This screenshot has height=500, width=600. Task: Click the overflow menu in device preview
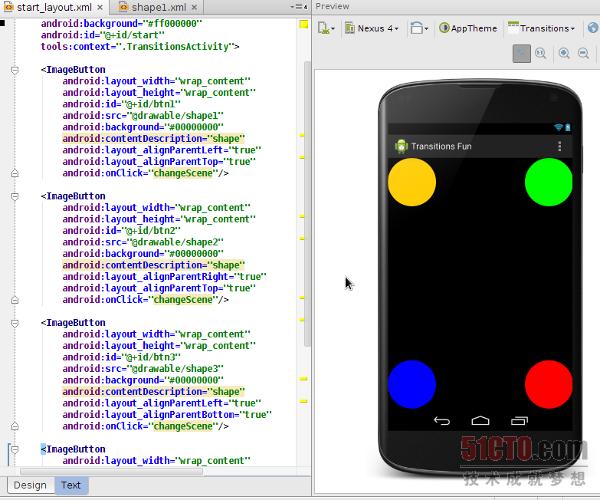click(559, 146)
